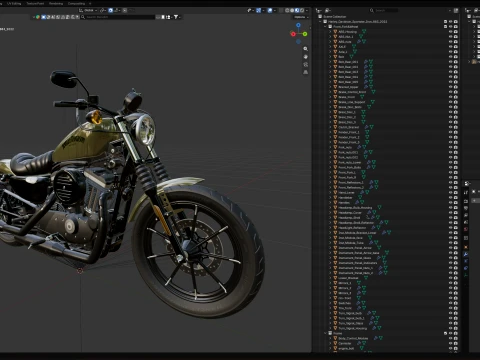
Task: Toggle viewport overlays icon
Action: (270, 10)
